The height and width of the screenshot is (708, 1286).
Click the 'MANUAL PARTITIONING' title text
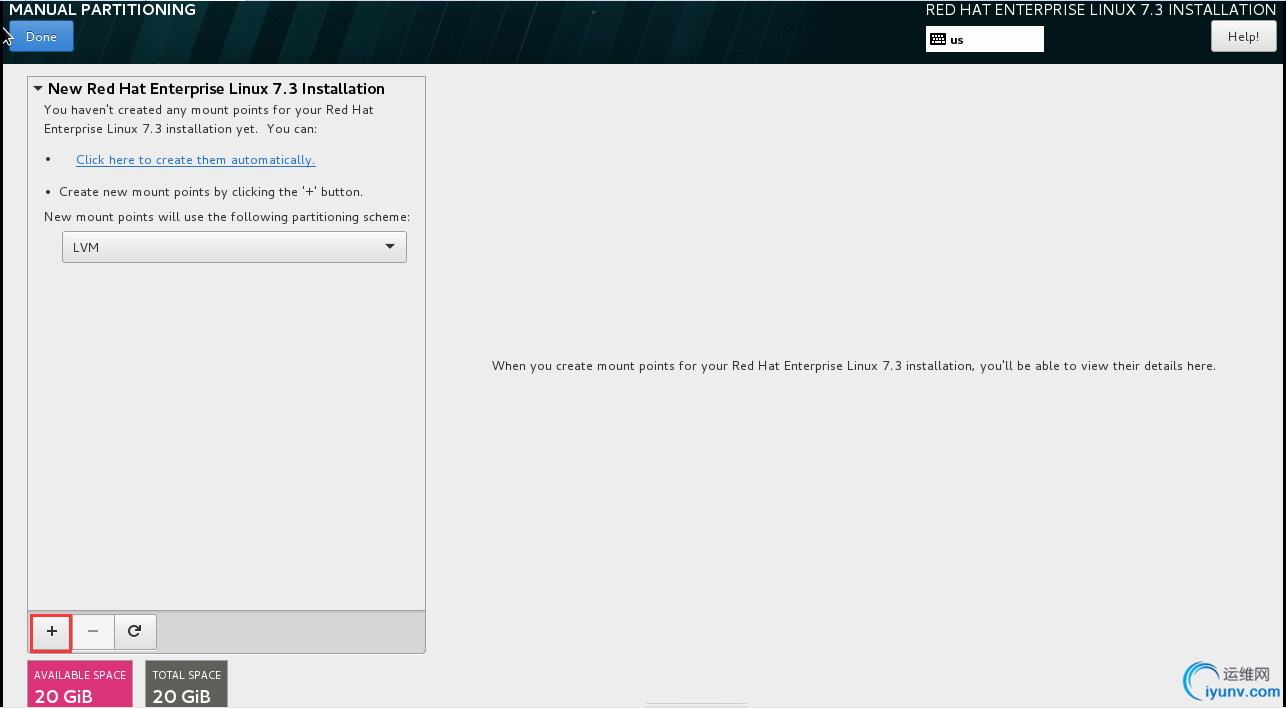click(x=102, y=10)
